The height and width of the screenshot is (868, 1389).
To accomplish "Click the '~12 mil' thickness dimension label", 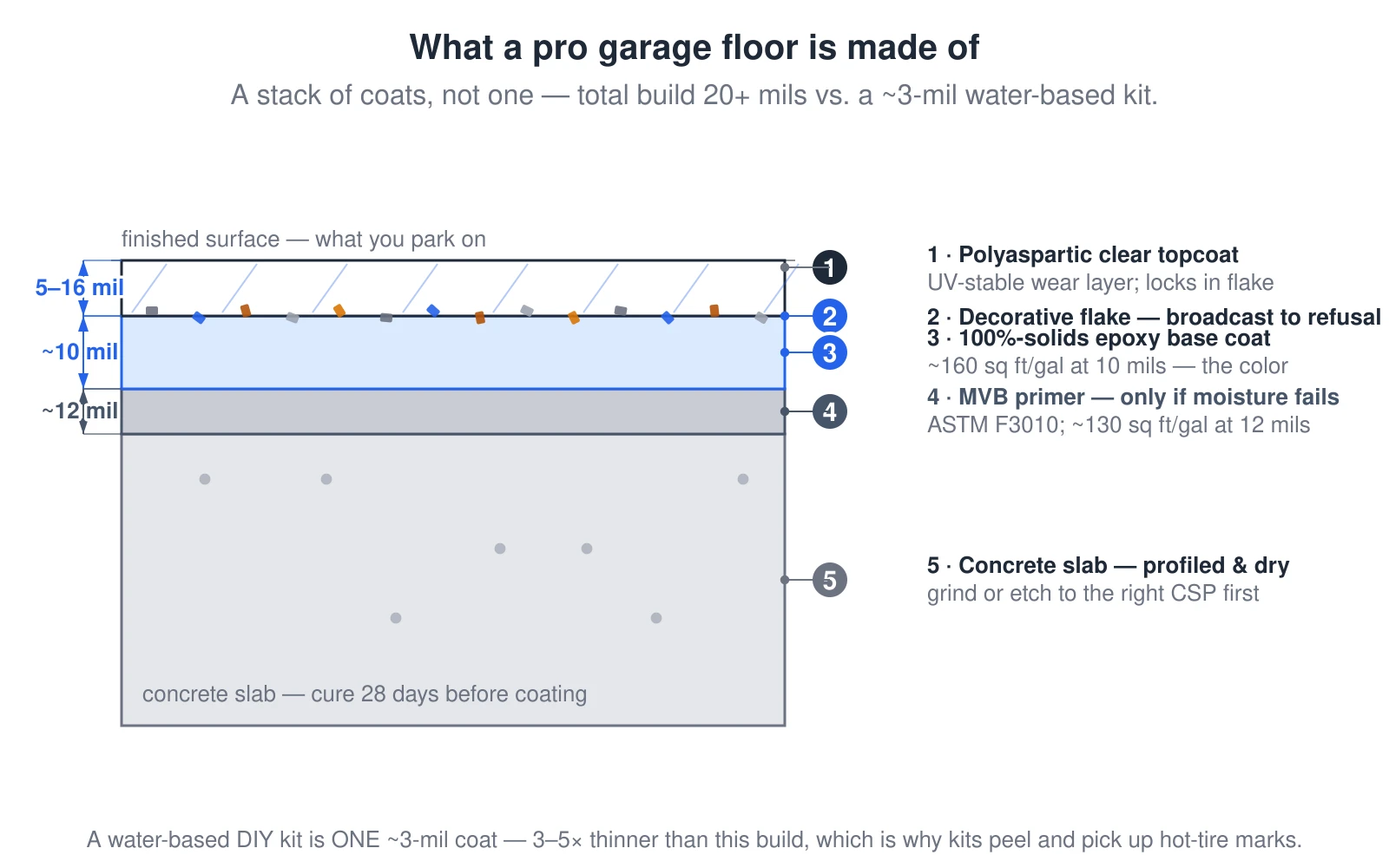I will [x=80, y=411].
